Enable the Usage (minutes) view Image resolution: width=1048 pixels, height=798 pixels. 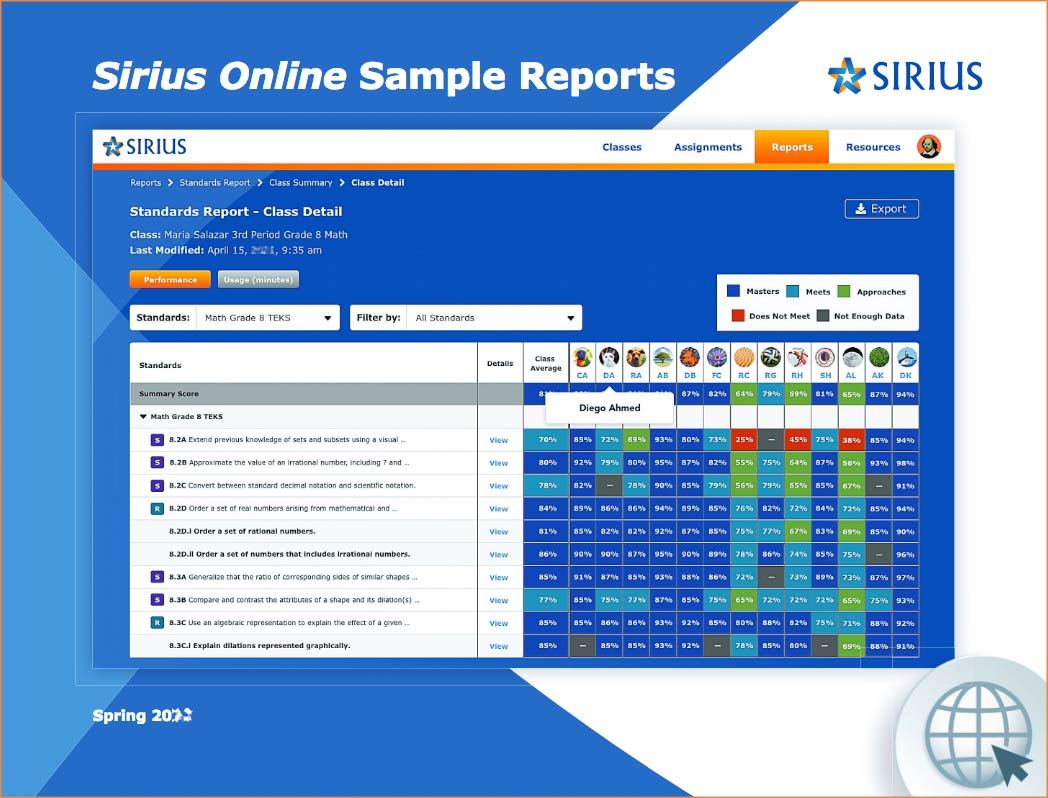[258, 279]
